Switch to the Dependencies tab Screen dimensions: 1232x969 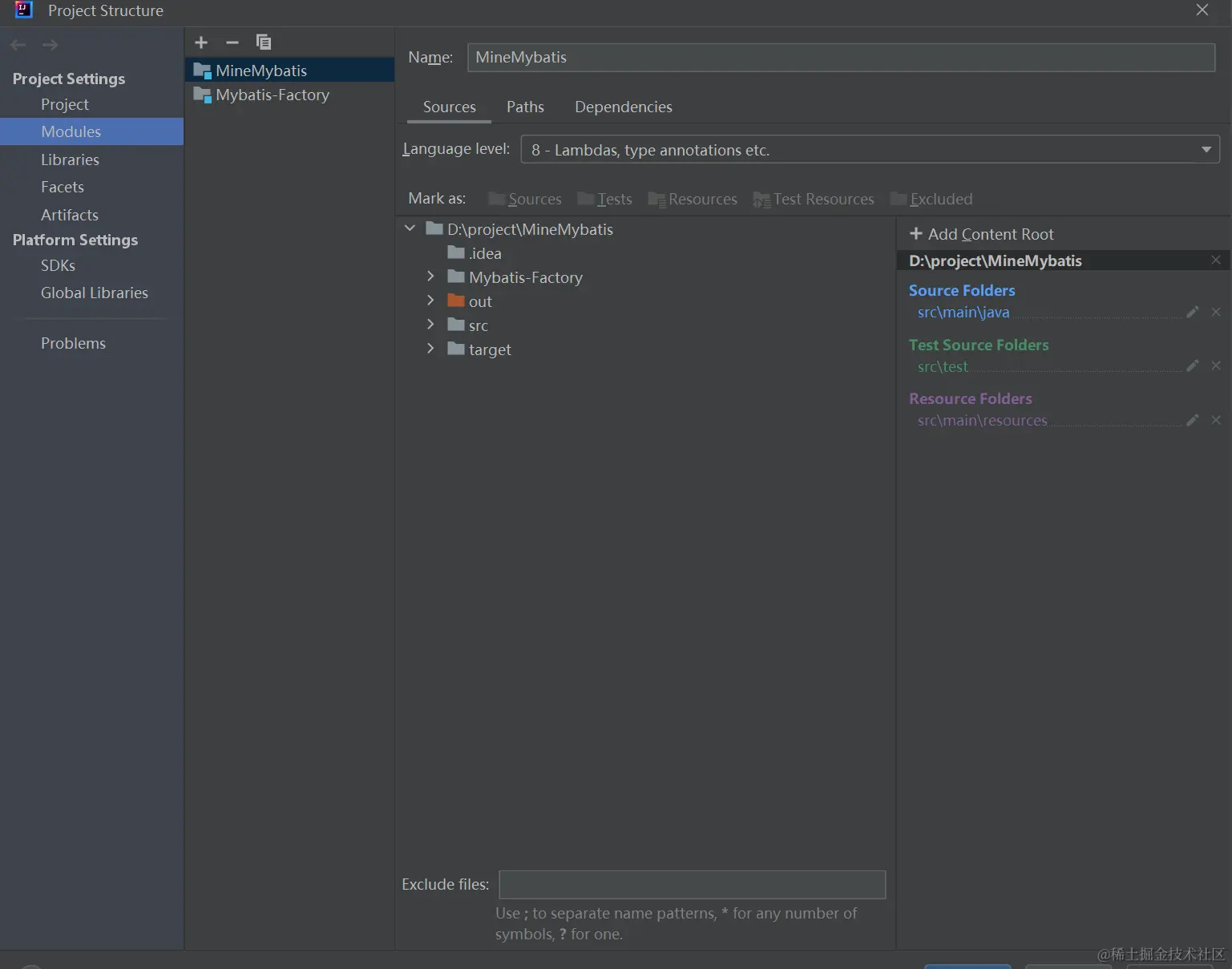point(624,107)
